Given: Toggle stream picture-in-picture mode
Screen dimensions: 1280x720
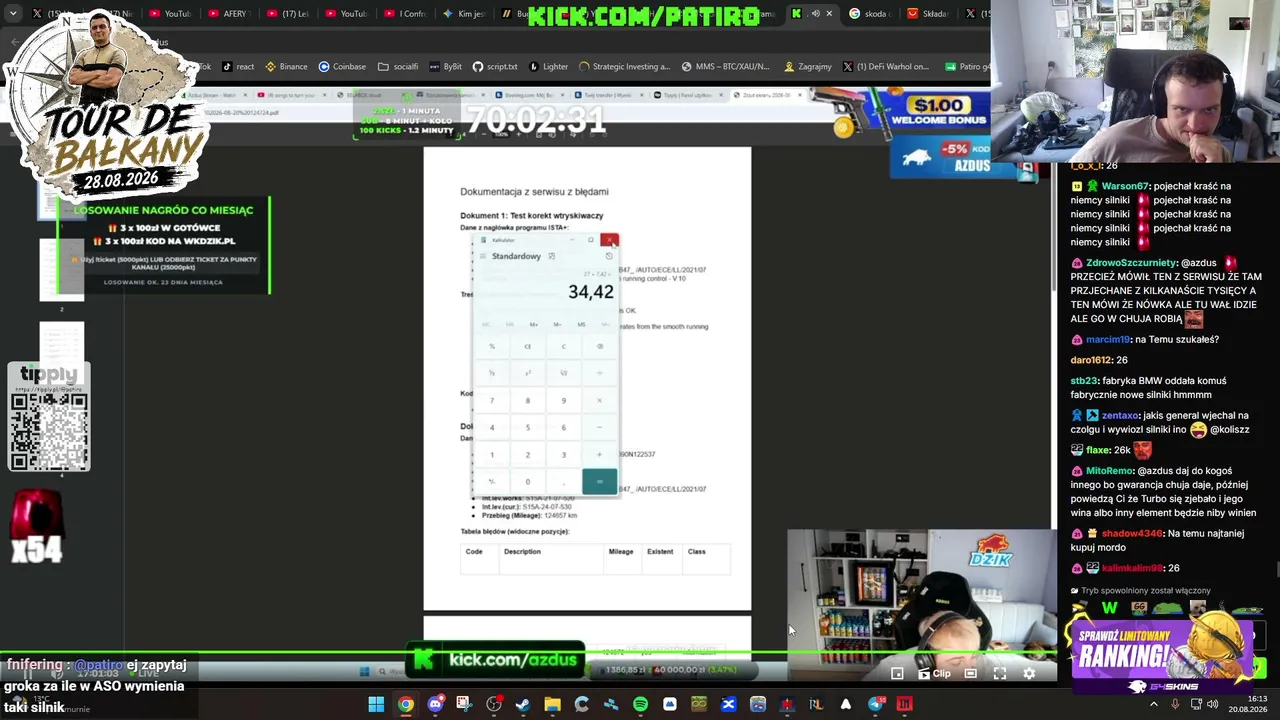Looking at the screenshot, I should click(897, 673).
